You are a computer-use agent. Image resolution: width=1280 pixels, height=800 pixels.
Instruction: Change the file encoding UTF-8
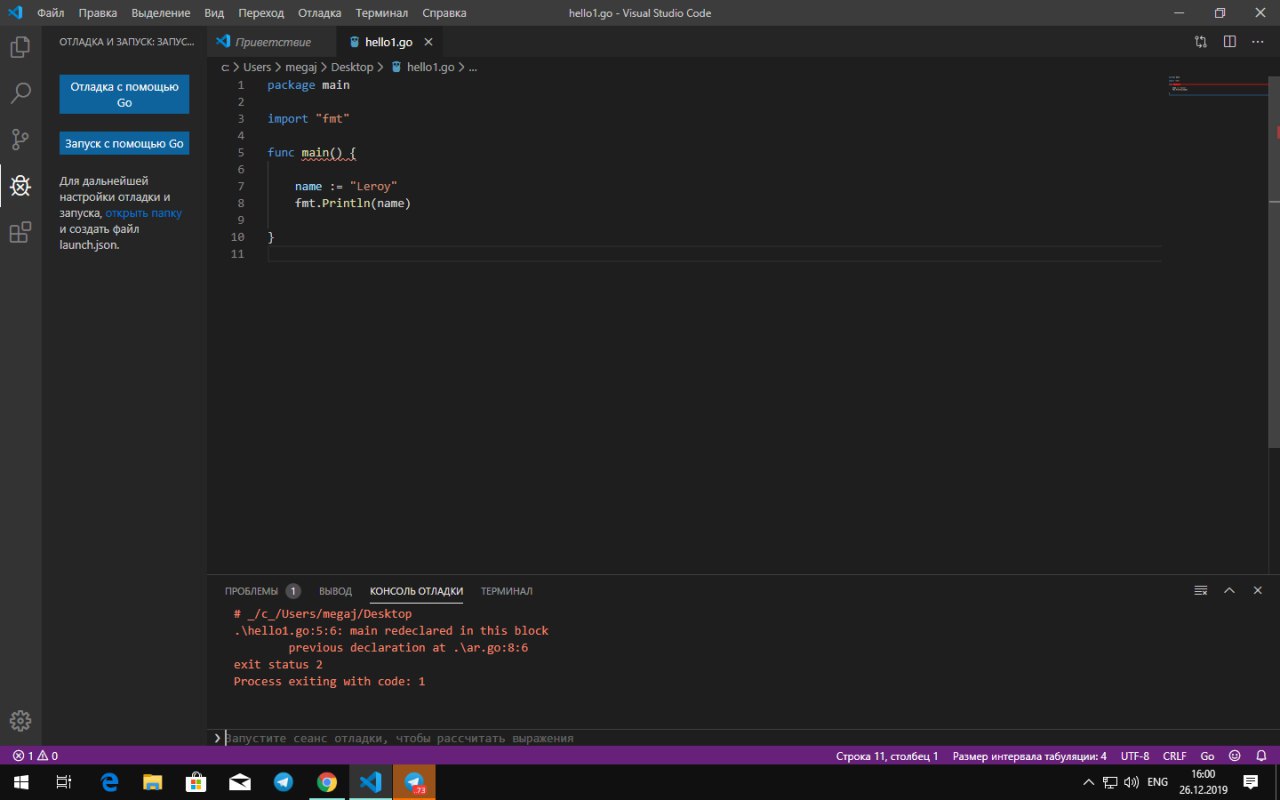coord(1135,756)
